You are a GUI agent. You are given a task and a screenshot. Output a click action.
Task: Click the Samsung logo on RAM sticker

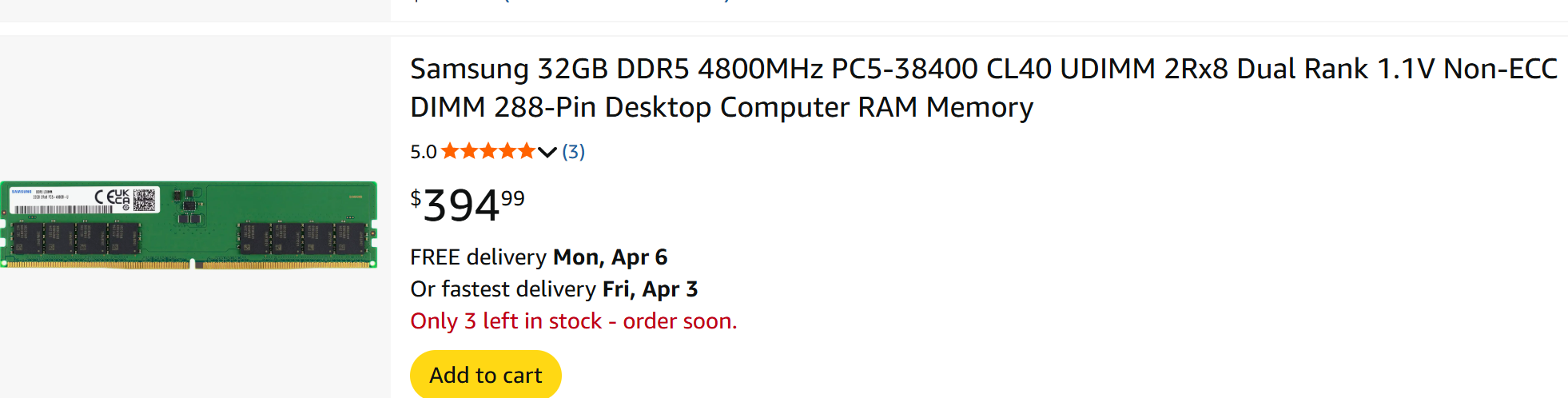click(x=22, y=192)
